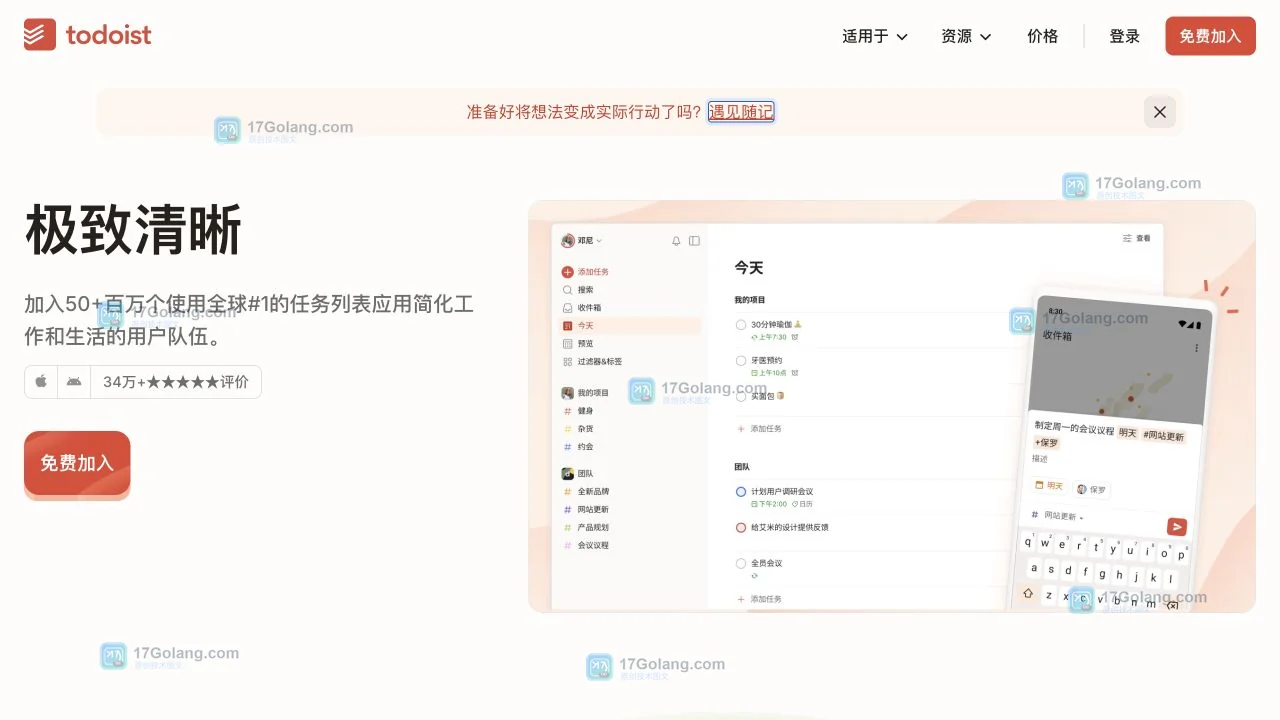
Task: Check off the 计划用户调研会议 task
Action: (741, 492)
